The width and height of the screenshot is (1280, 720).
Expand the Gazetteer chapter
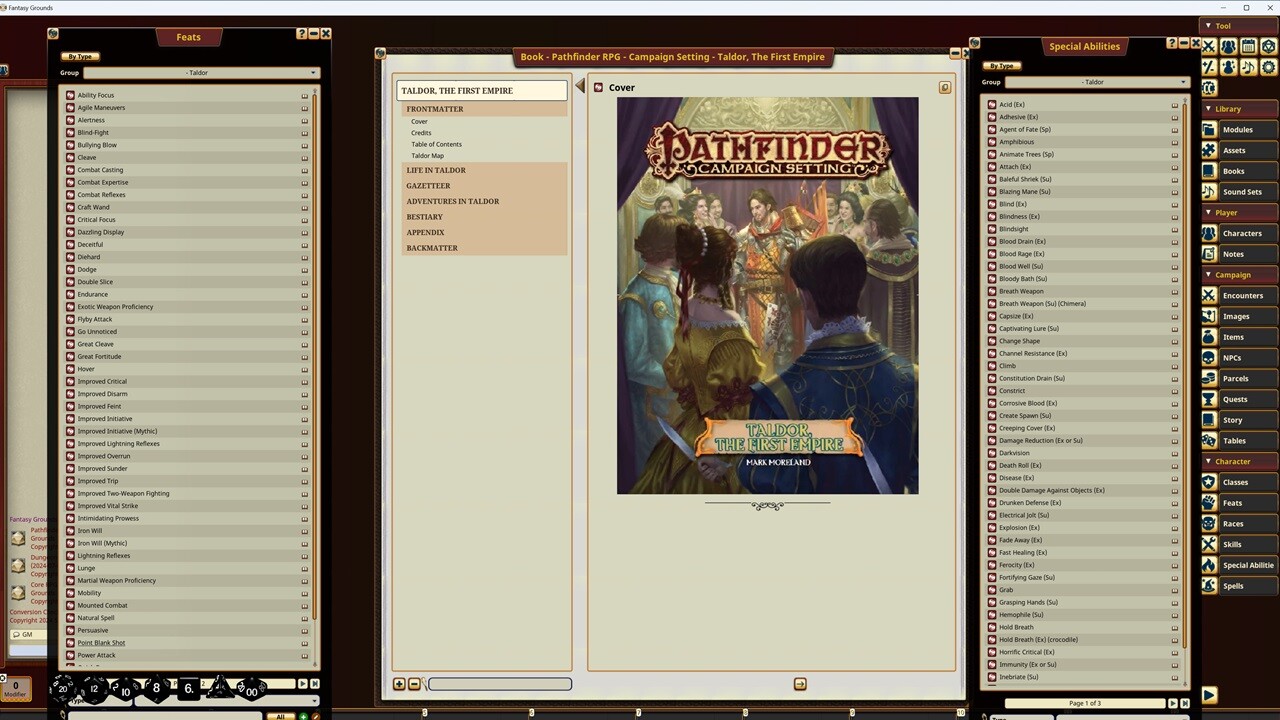pos(428,186)
